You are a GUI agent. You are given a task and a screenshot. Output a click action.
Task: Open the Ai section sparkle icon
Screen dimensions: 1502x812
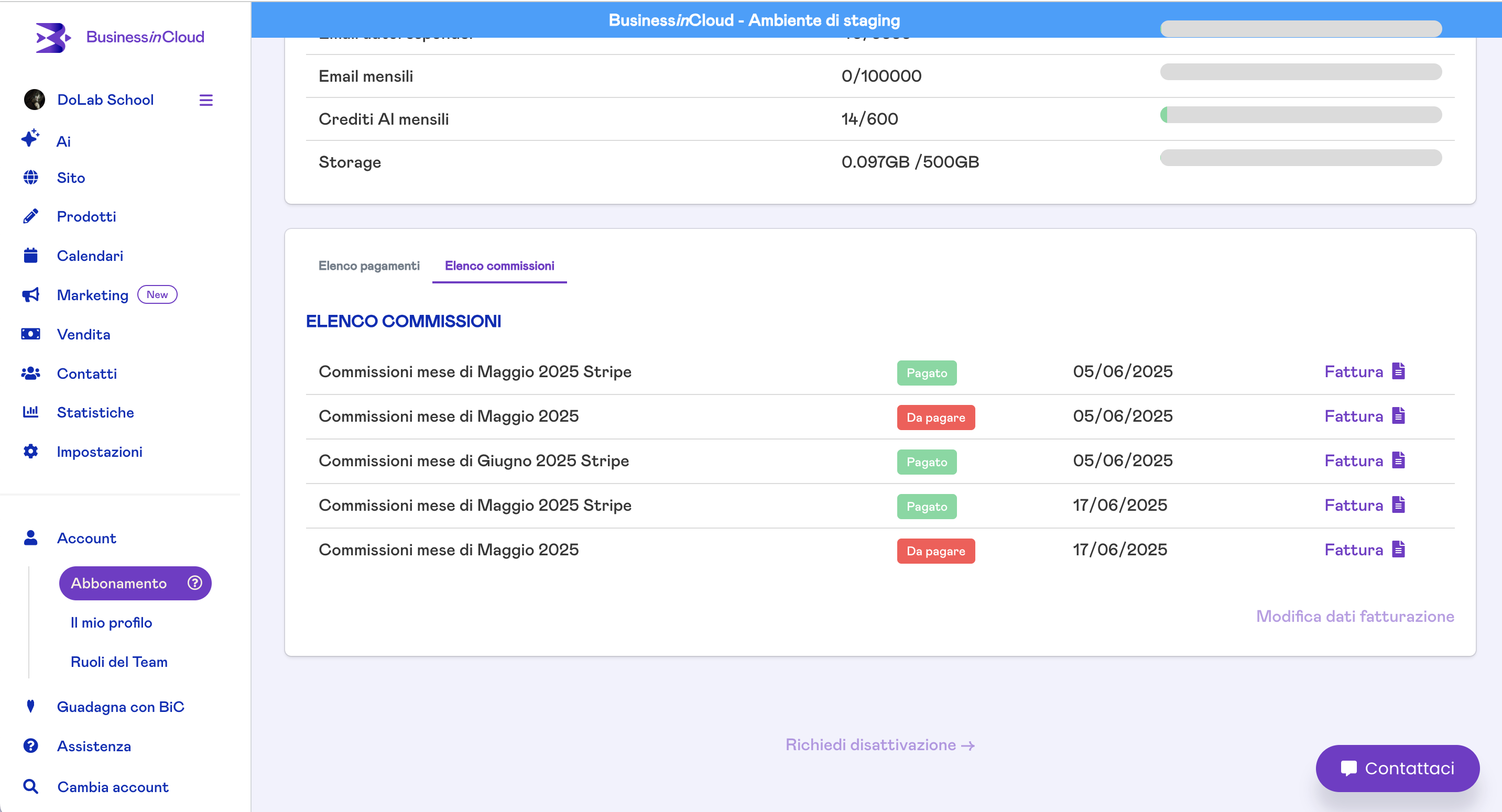(30, 139)
